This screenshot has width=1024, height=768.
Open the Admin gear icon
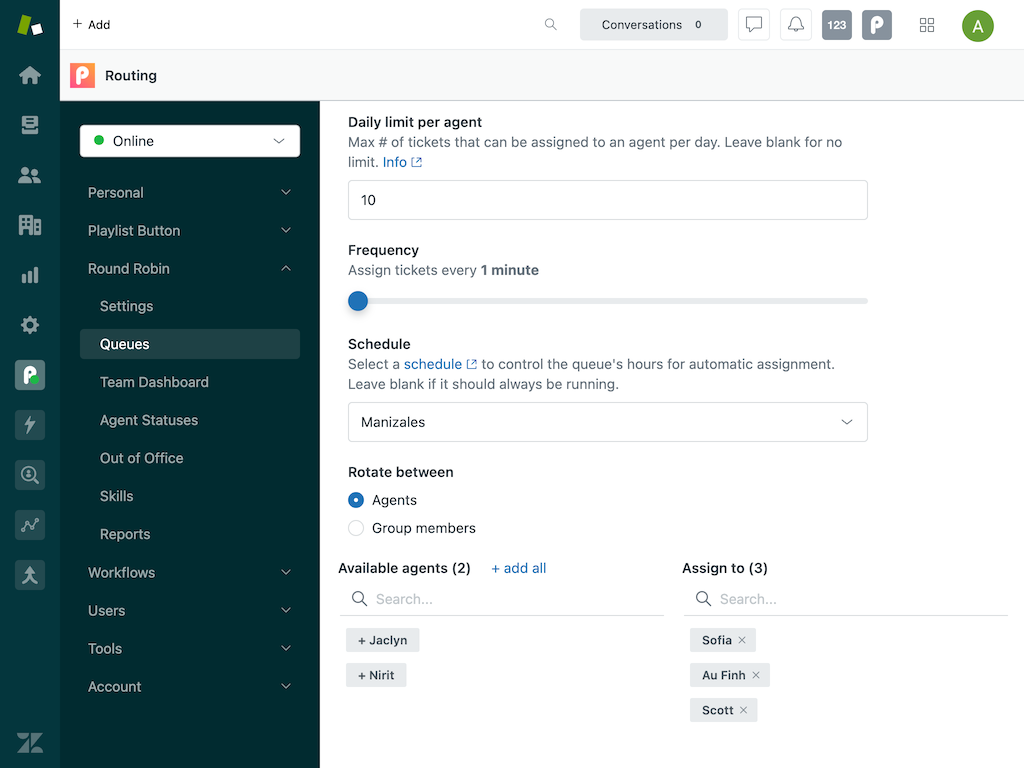click(x=29, y=325)
